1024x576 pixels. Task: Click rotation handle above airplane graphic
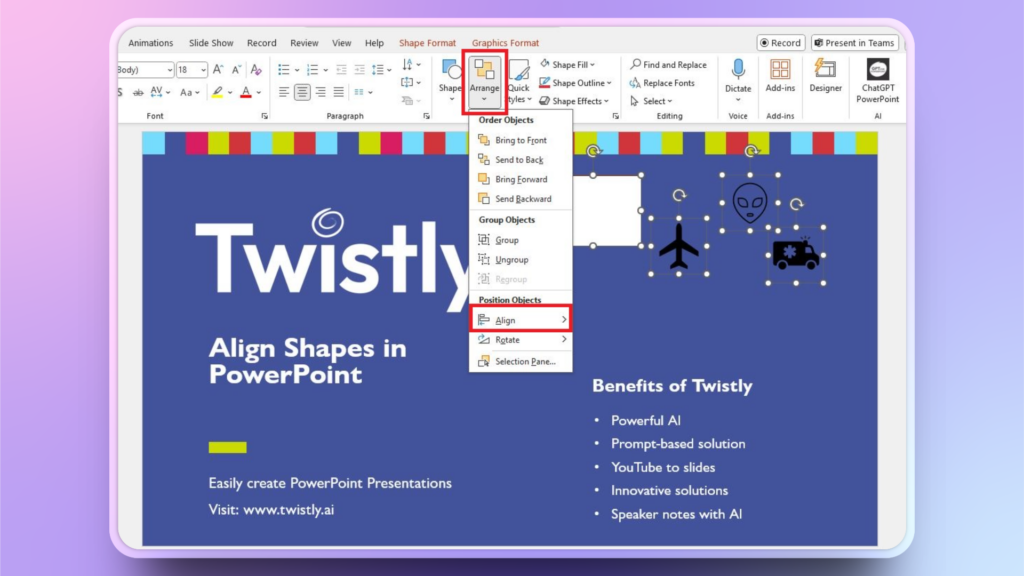679,195
